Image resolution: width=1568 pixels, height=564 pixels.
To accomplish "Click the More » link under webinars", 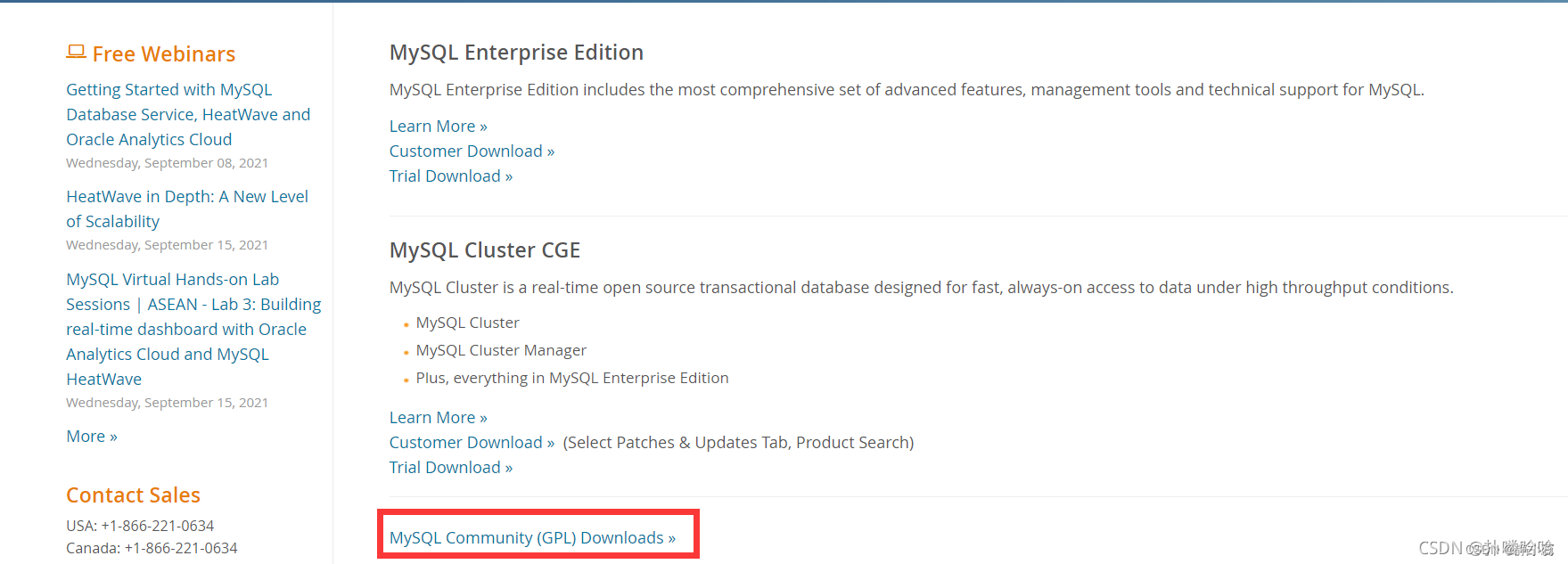I will 92,437.
